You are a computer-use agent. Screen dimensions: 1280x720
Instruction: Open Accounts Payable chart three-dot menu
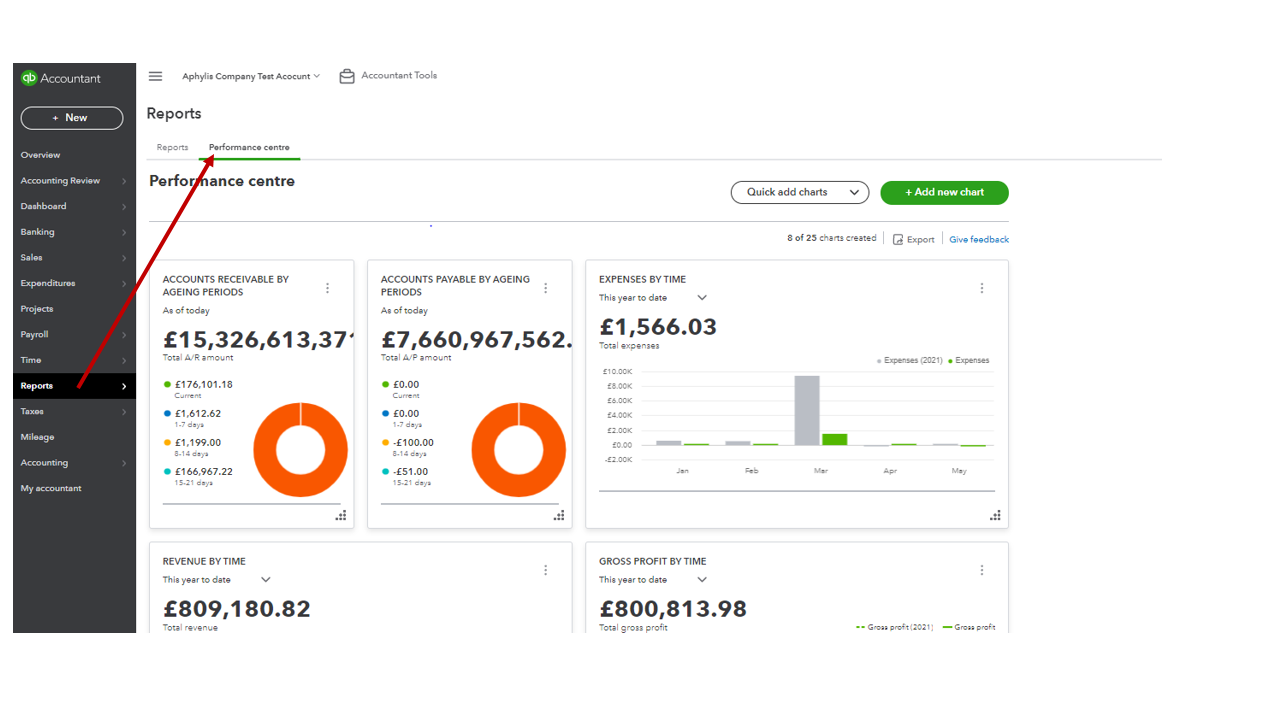[545, 288]
